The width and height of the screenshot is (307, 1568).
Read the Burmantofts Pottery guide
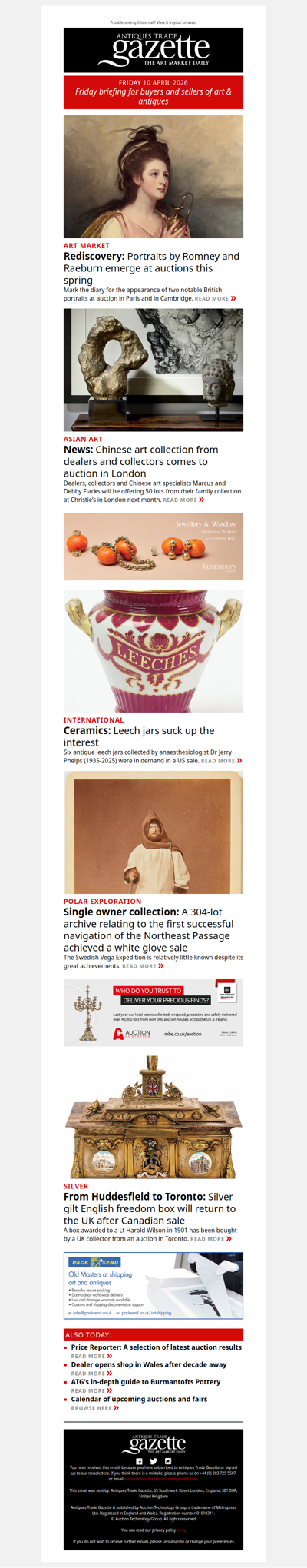coord(146,1382)
